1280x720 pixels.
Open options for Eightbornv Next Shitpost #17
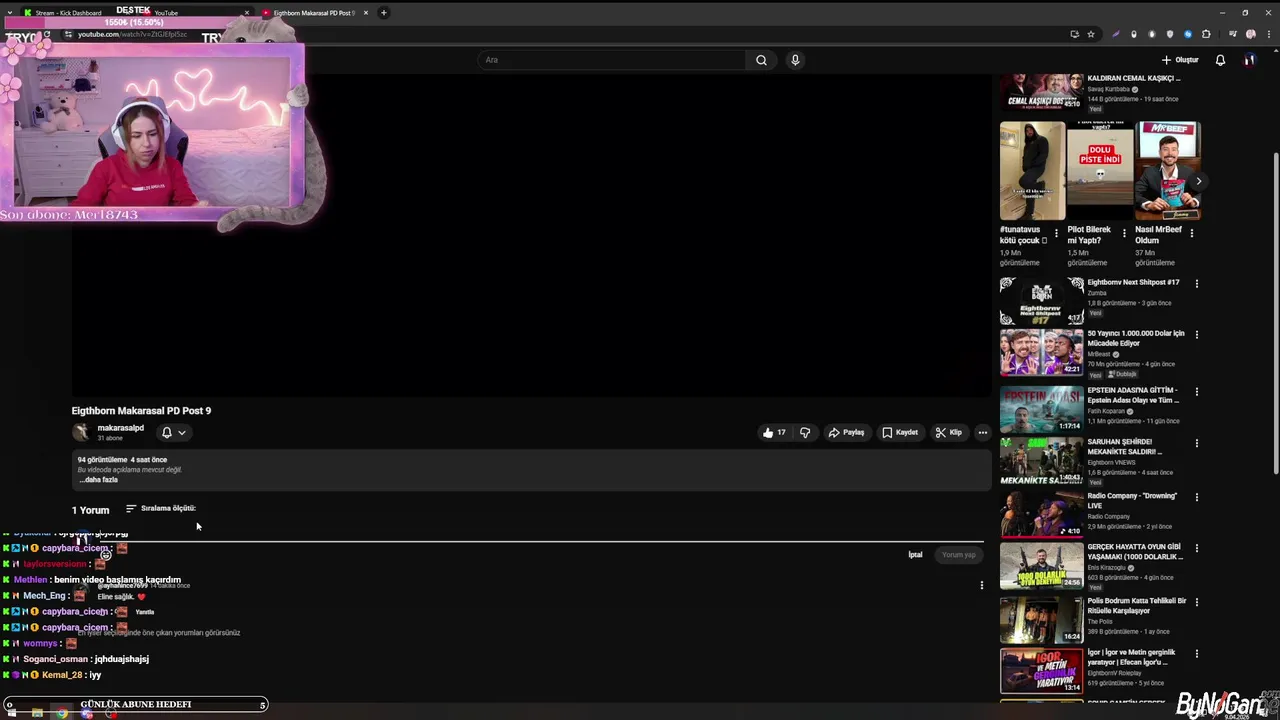(x=1196, y=283)
